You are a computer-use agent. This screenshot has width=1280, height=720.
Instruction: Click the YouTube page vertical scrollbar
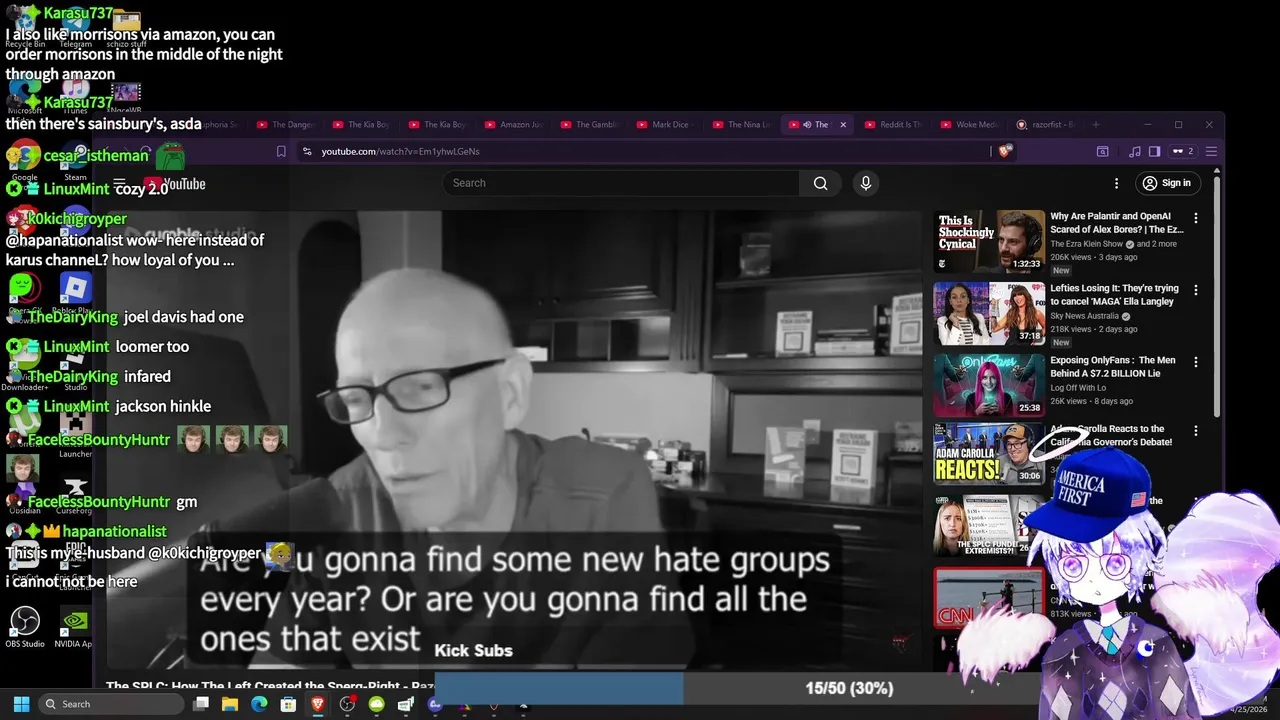click(1217, 295)
